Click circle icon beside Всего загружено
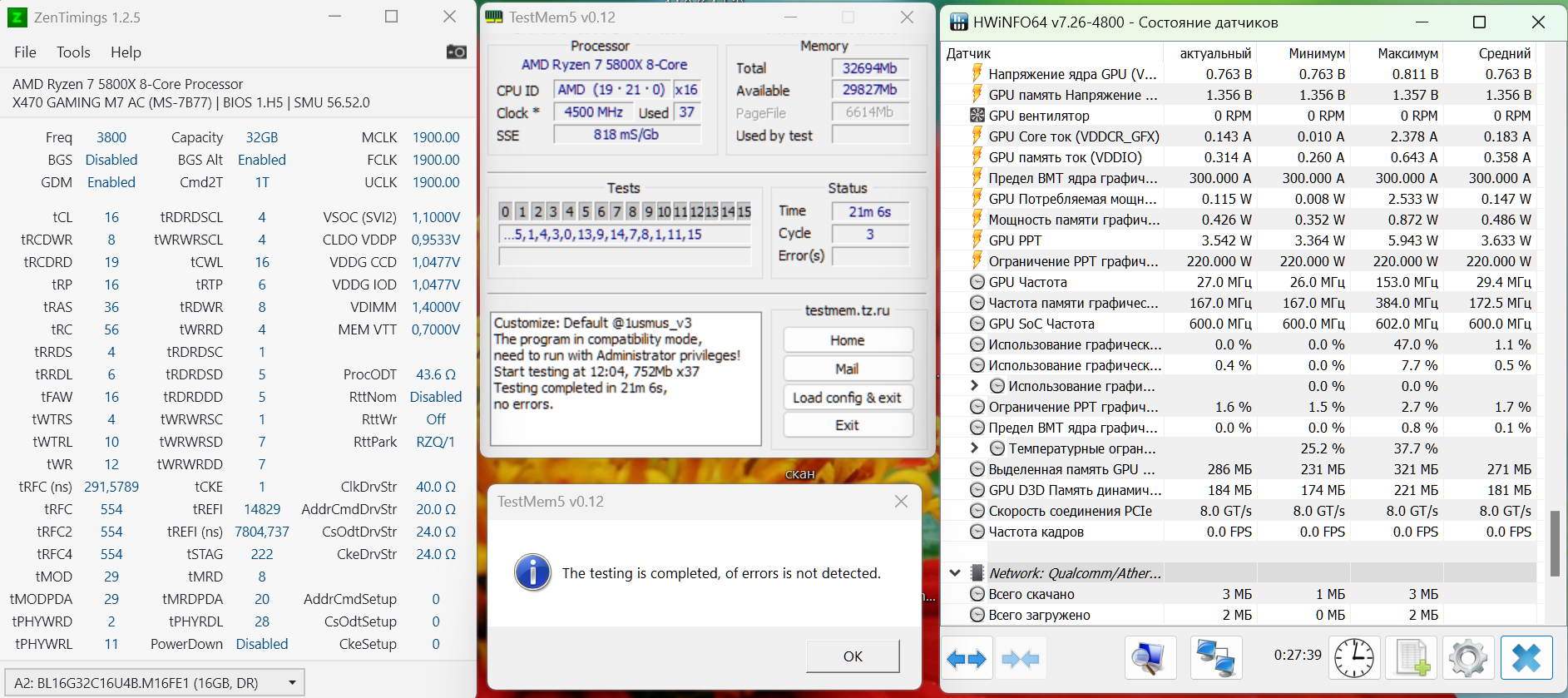The height and width of the screenshot is (698, 1568). [x=977, y=615]
